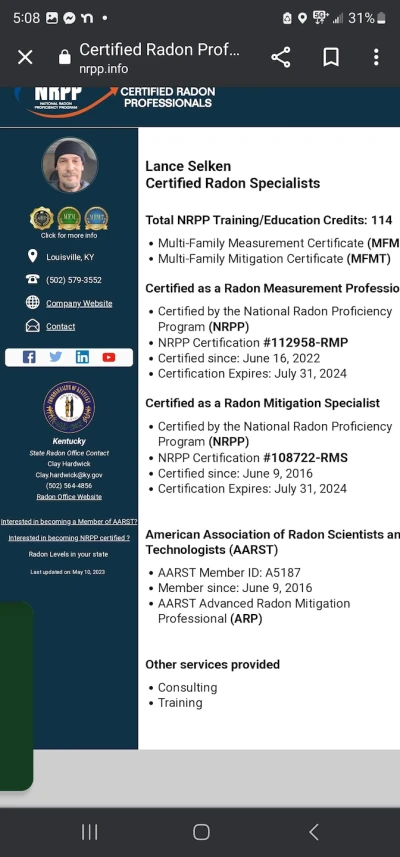Open the Twitter icon link
Screen dimensions: 400x857
coord(56,357)
